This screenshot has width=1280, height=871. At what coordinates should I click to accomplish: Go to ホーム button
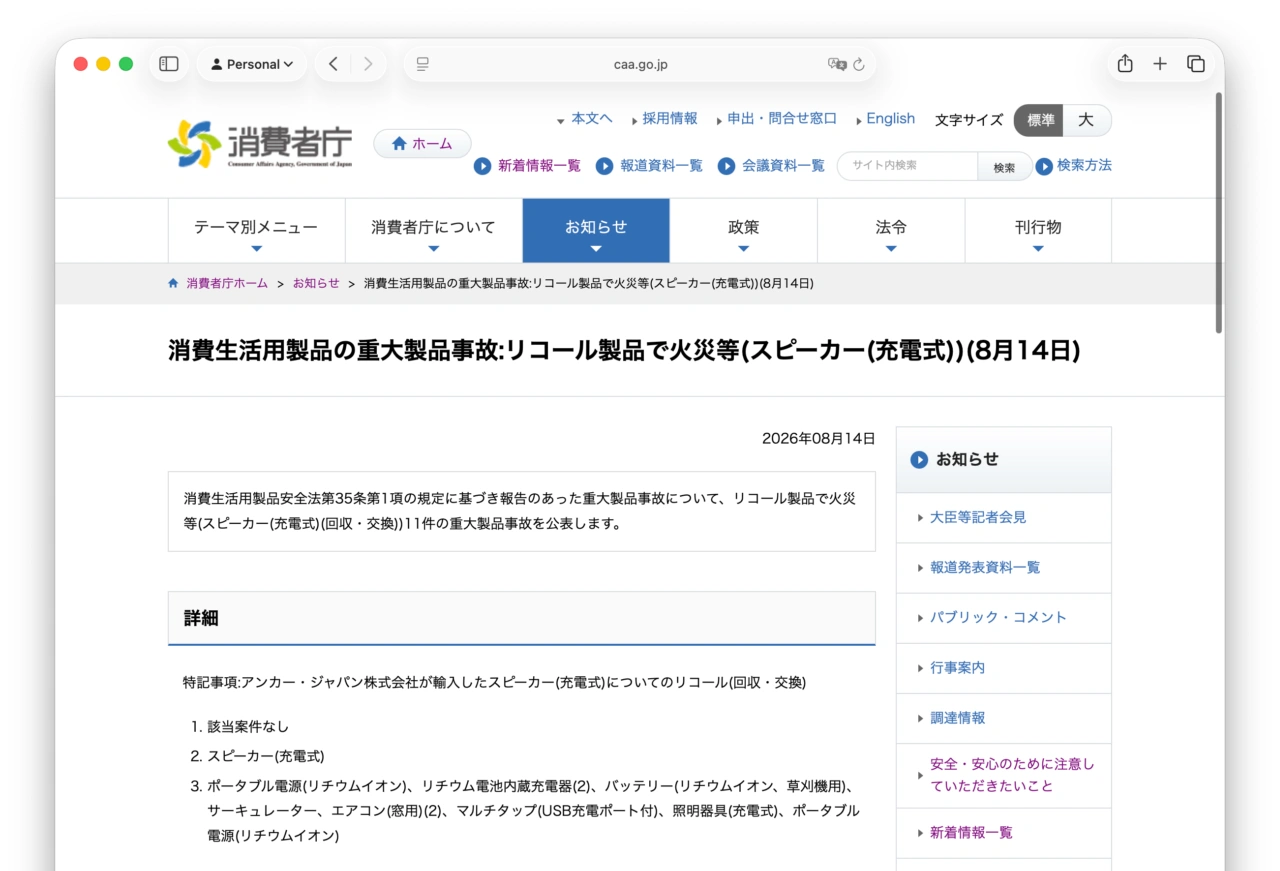(x=422, y=144)
